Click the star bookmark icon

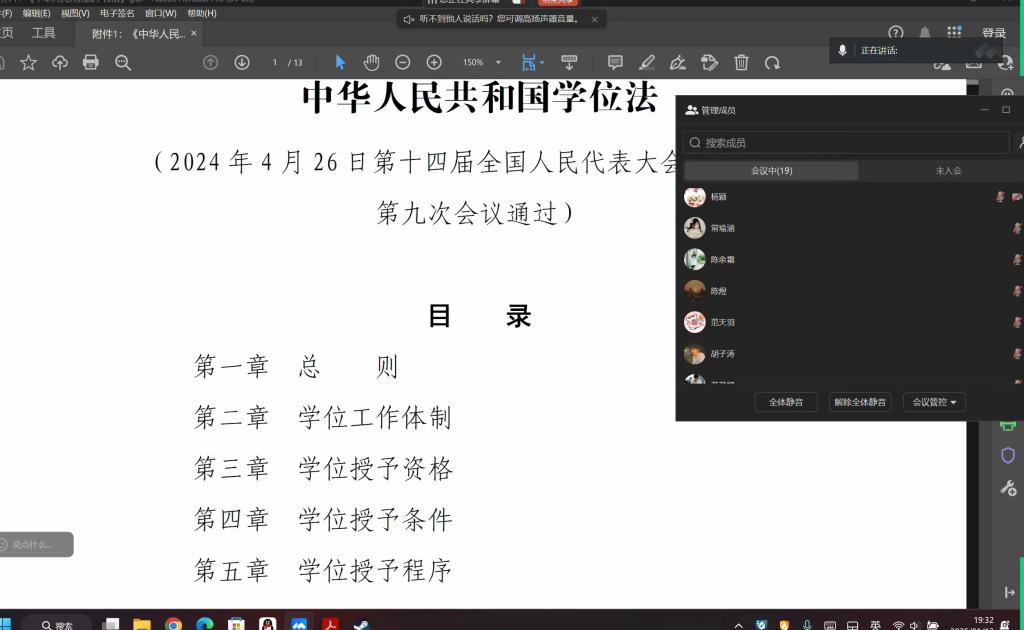tap(28, 62)
